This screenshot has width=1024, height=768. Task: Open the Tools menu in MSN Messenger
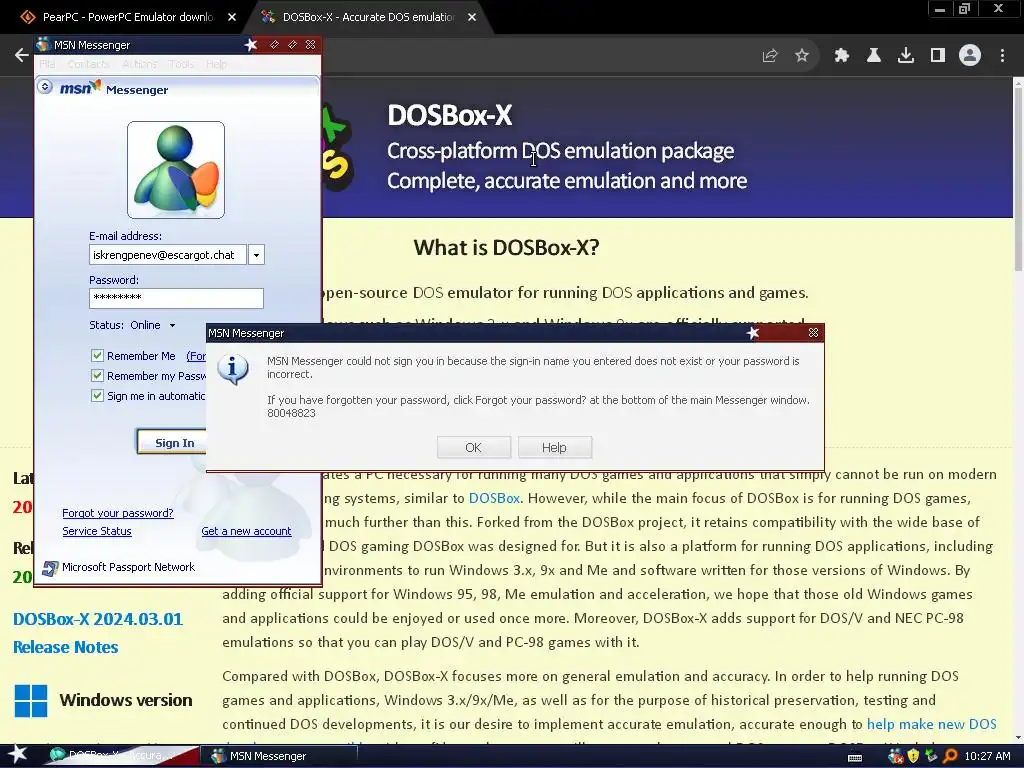[181, 64]
